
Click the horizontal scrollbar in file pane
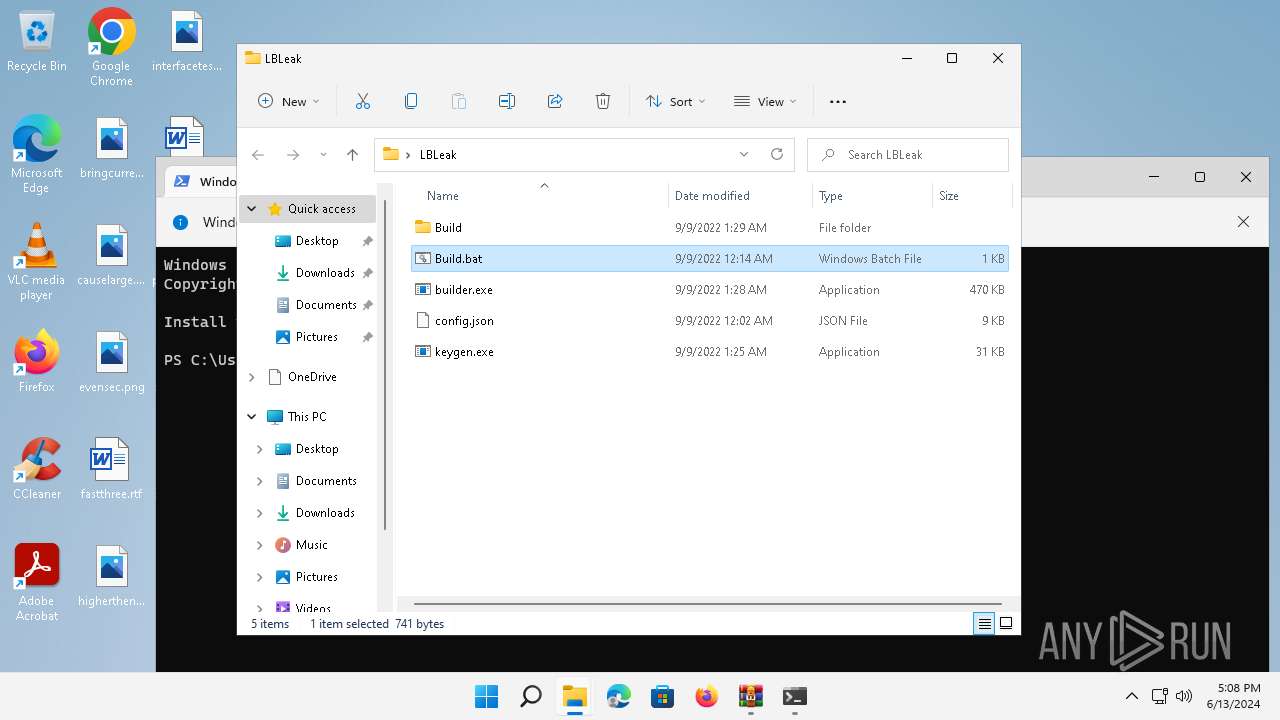(x=707, y=604)
